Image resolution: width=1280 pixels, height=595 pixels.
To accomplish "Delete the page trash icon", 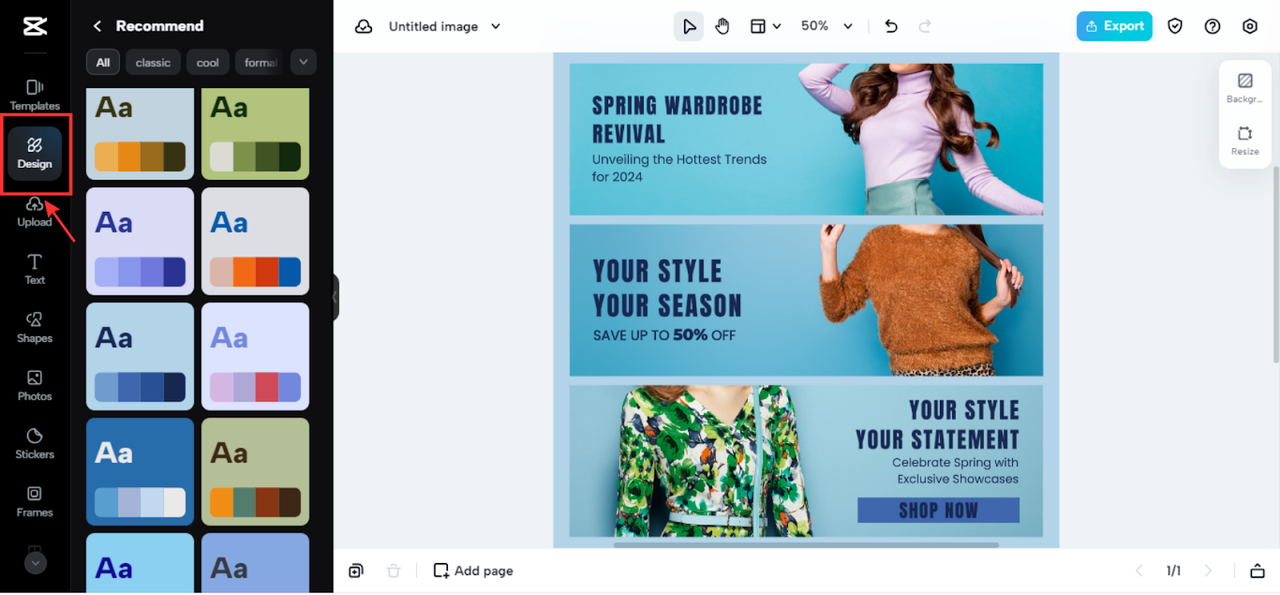I will click(394, 571).
